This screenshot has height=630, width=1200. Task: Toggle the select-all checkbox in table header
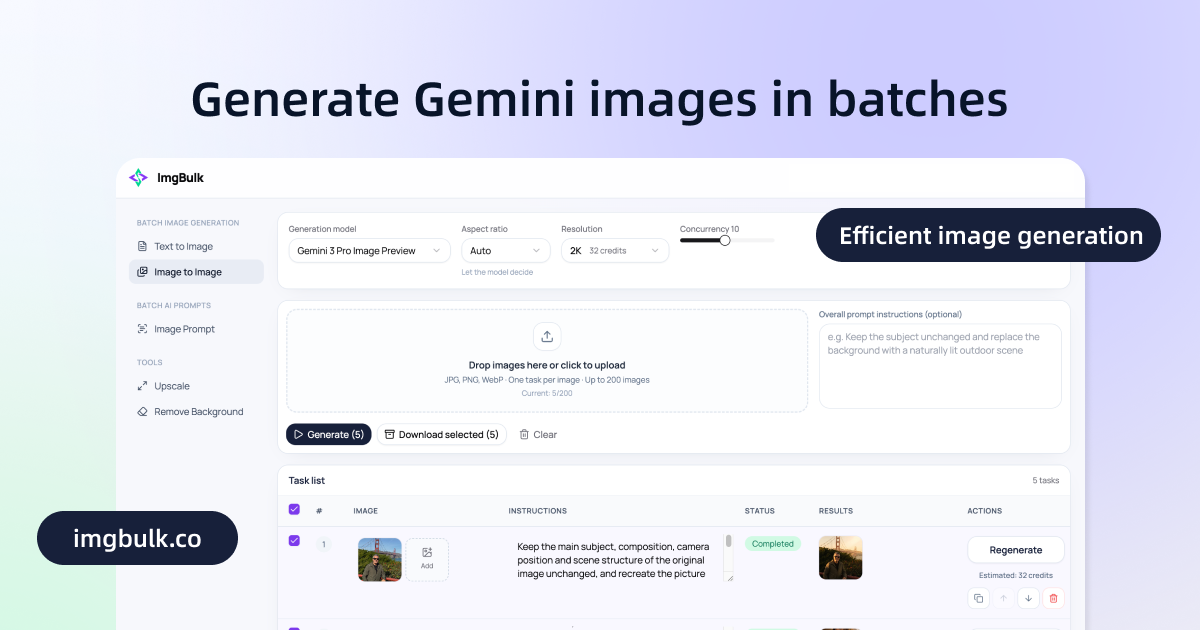294,510
